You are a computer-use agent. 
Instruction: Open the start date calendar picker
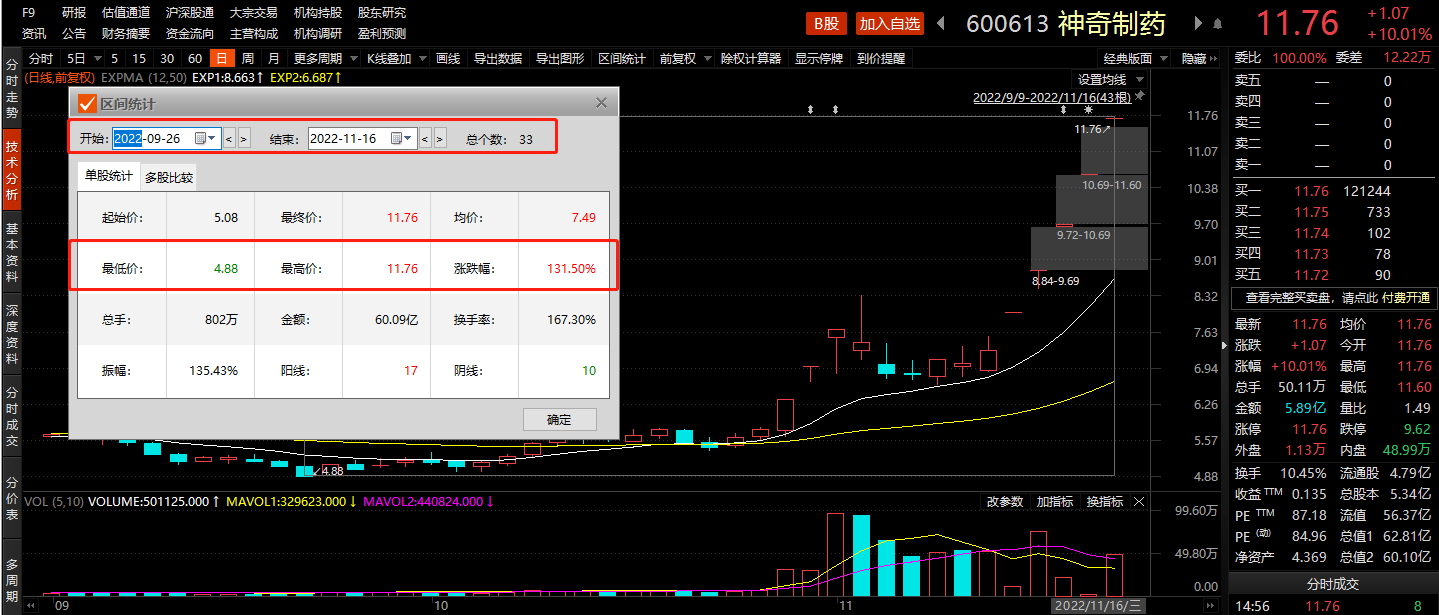point(205,138)
